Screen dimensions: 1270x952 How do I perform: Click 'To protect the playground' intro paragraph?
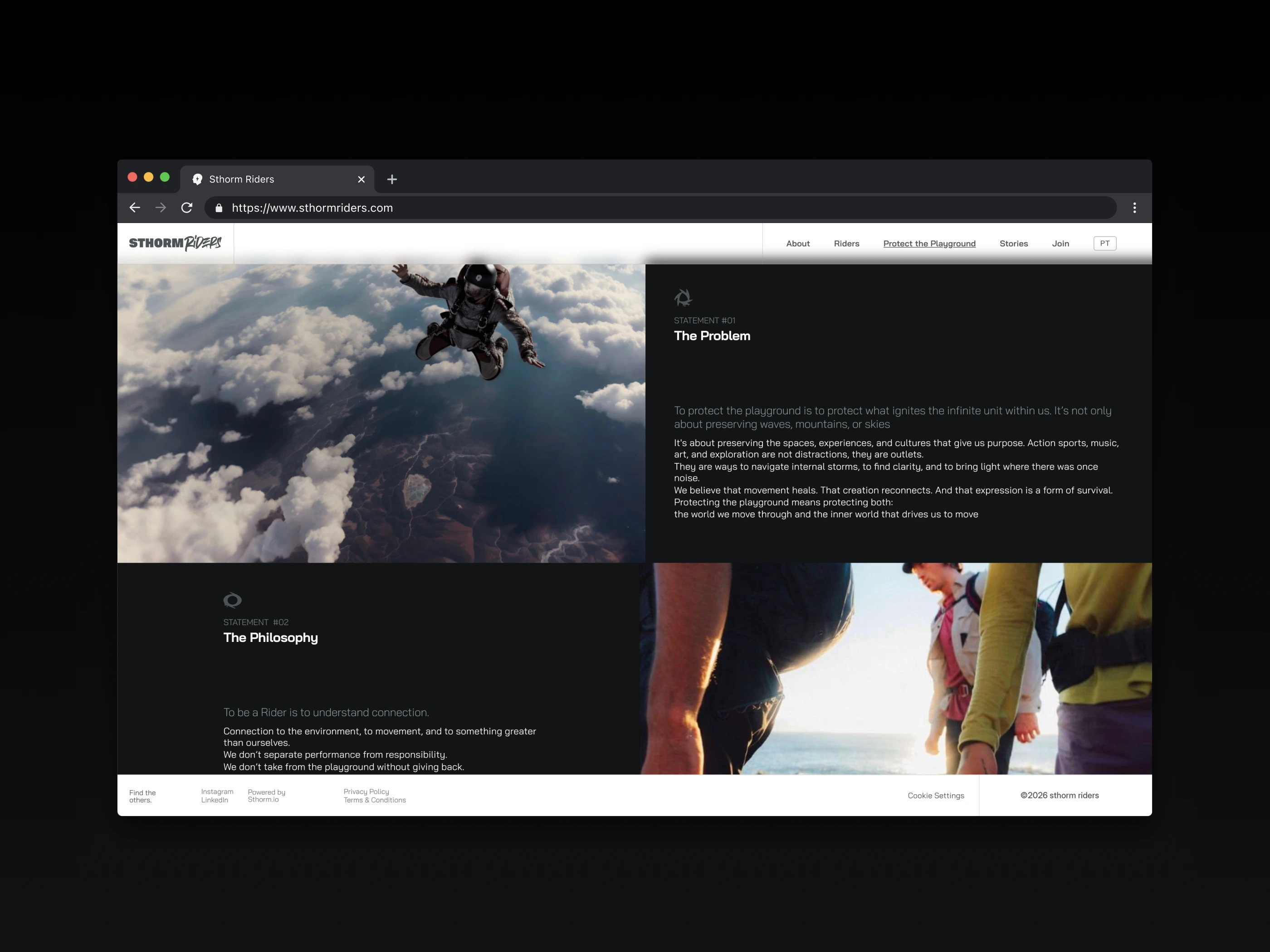[x=893, y=417]
